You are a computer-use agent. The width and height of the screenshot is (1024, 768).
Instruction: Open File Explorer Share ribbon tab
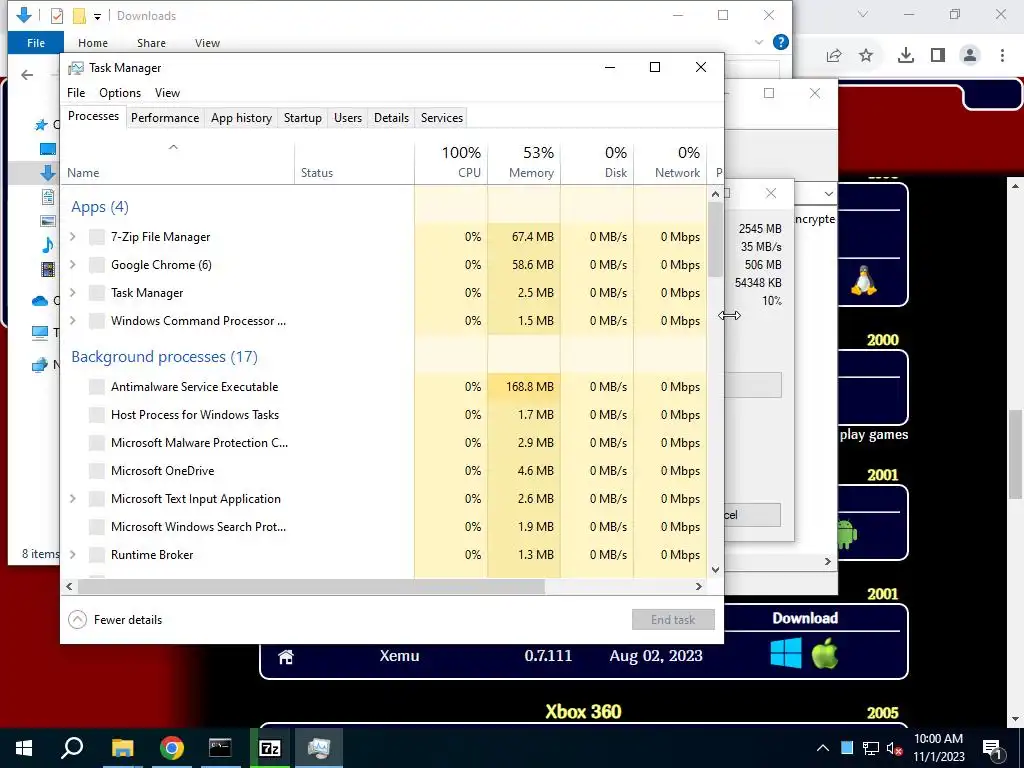click(x=151, y=43)
